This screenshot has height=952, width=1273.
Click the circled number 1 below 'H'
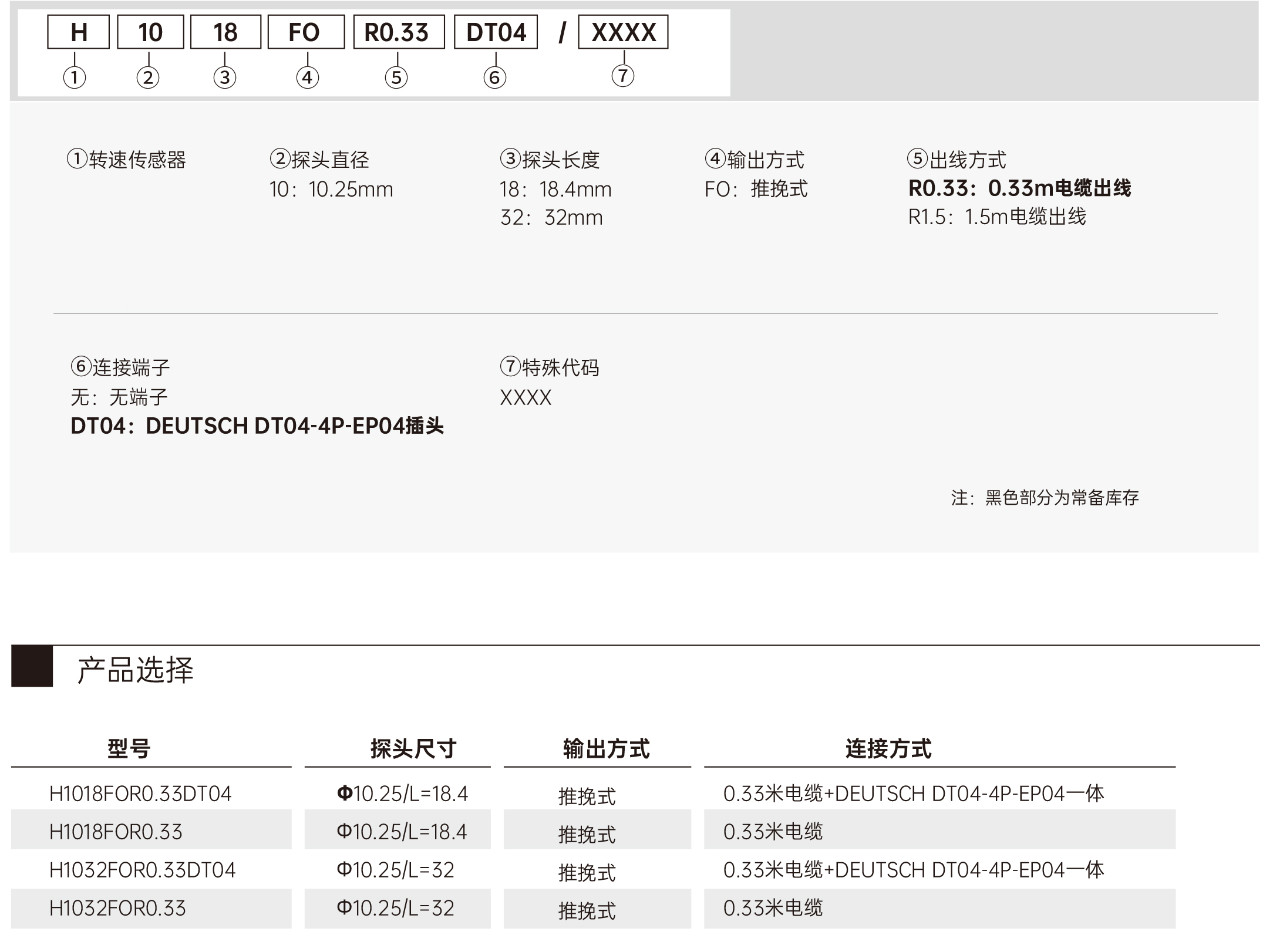75,77
